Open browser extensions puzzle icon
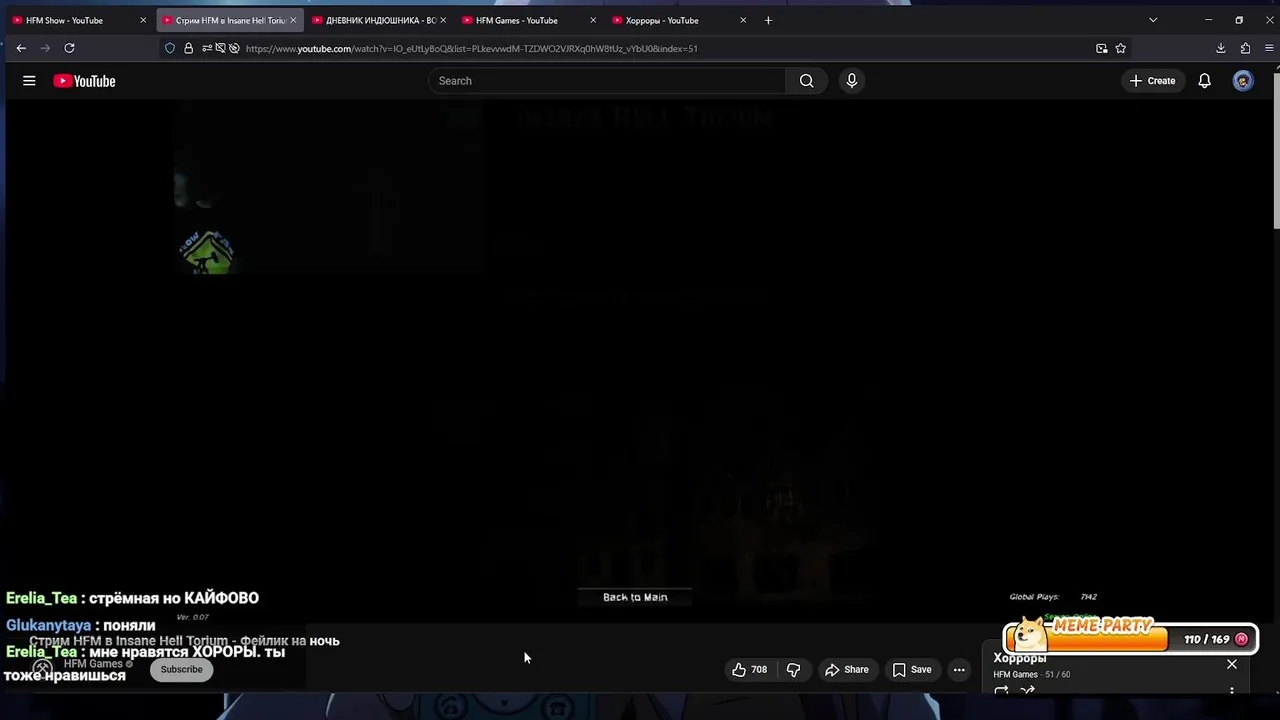Image resolution: width=1280 pixels, height=720 pixels. [1245, 48]
